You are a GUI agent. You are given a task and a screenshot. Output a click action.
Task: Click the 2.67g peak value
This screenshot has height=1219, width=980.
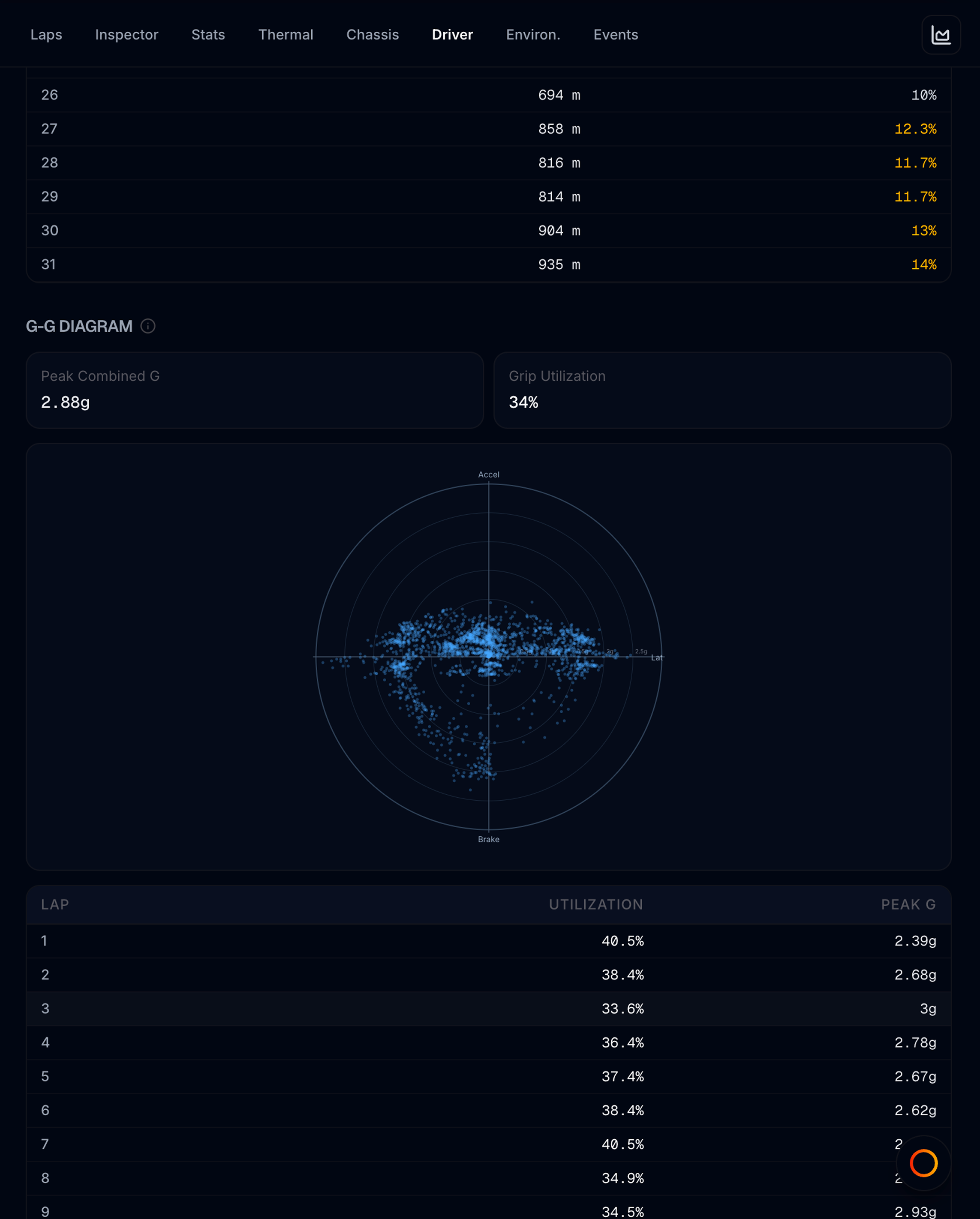coord(915,1077)
